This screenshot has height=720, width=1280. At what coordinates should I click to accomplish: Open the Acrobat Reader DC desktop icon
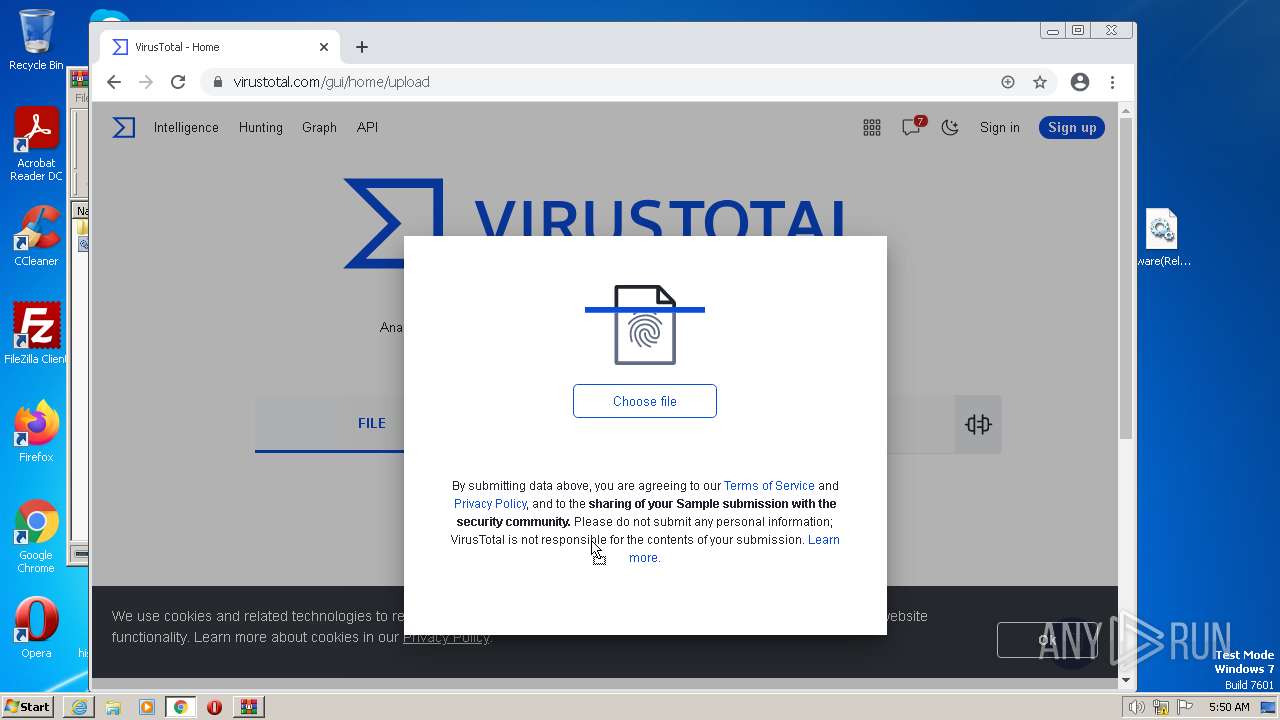coord(36,145)
